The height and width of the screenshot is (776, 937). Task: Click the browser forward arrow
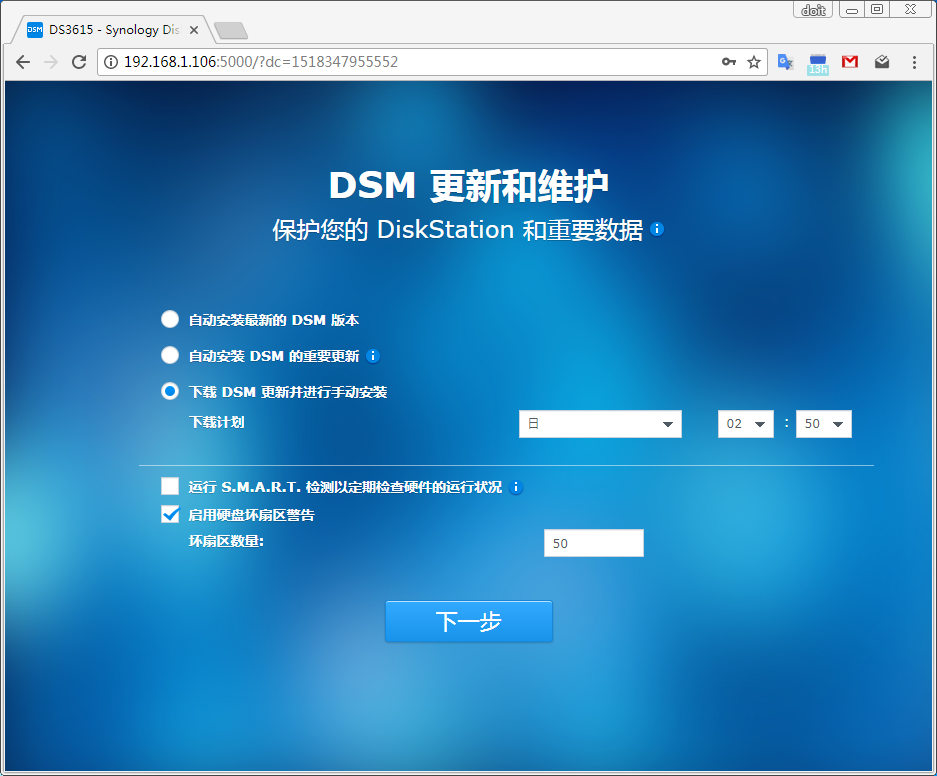coord(51,62)
